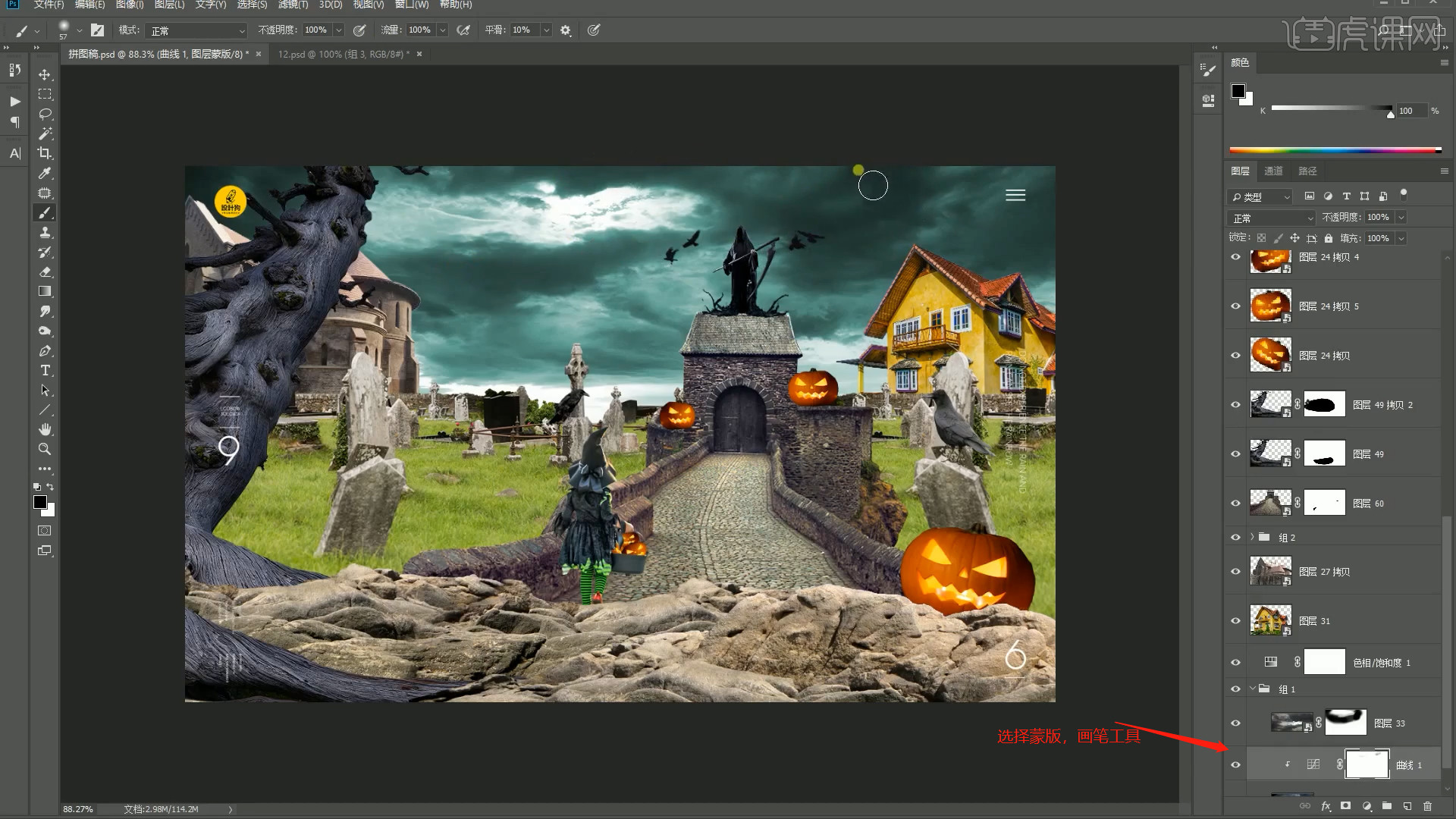Expand the 组 2 layer group
Viewport: 1456px width, 819px height.
tap(1252, 537)
